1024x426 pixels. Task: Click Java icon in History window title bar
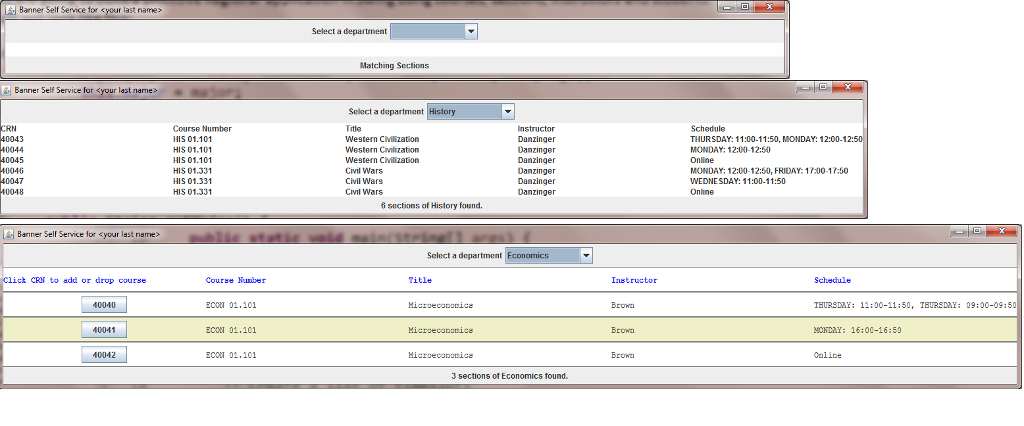tap(6, 91)
